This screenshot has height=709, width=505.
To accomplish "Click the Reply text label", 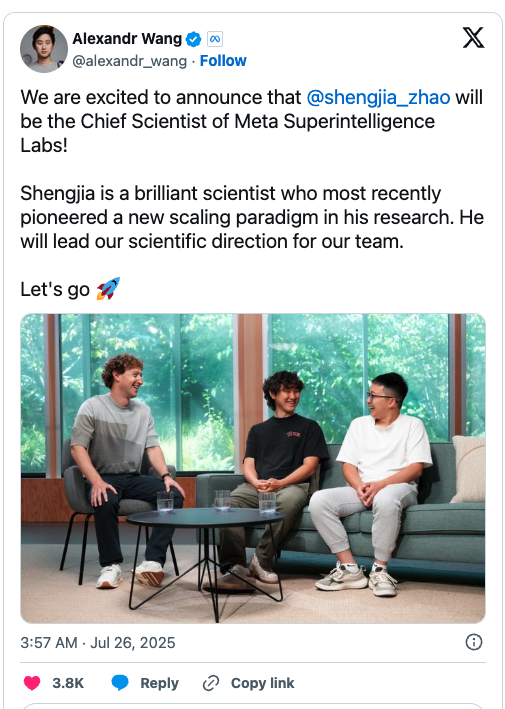I will (160, 683).
